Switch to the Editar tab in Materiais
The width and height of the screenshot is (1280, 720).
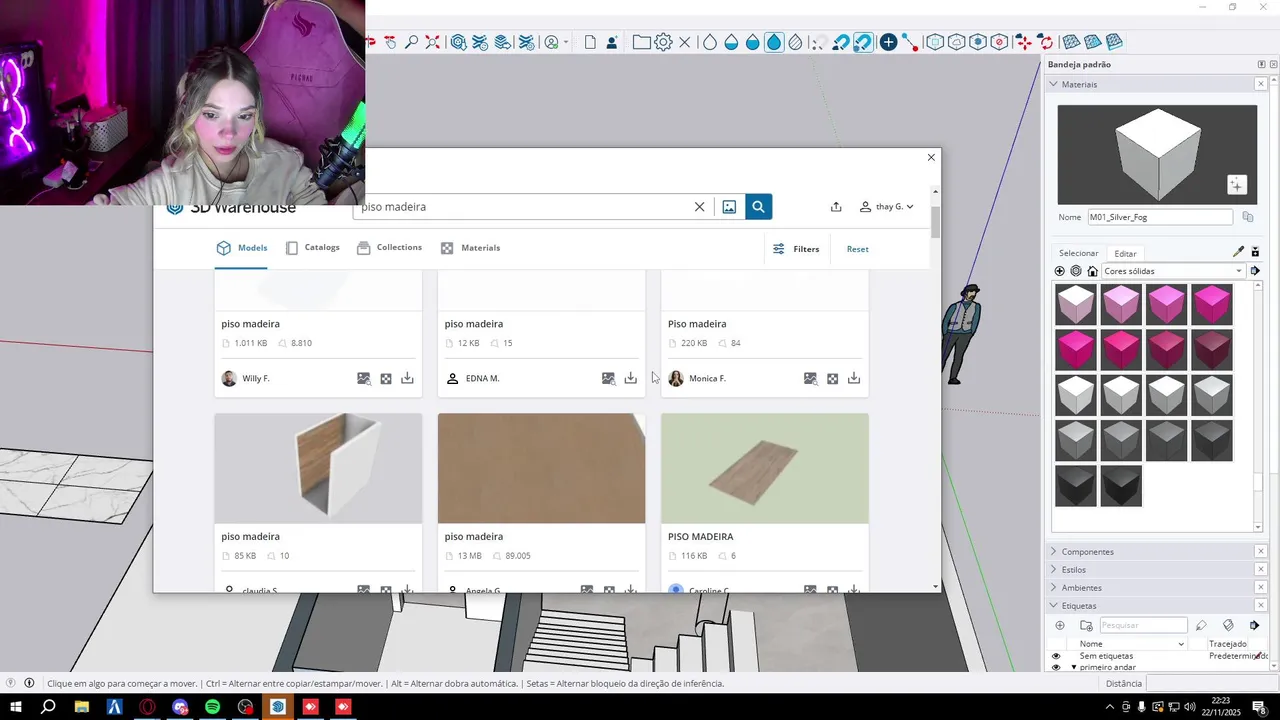(x=1125, y=254)
